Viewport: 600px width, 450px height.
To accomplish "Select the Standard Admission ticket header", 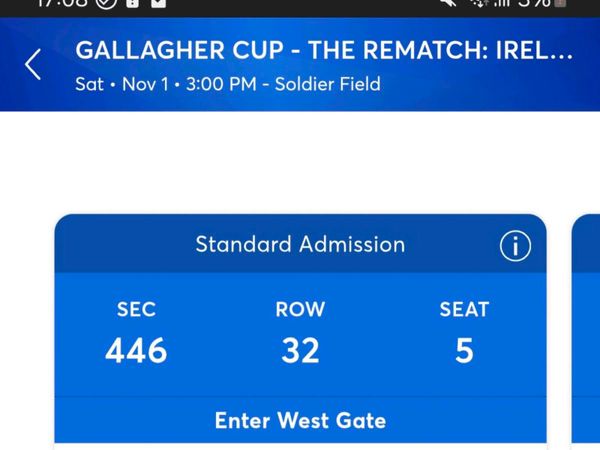I will 300,244.
